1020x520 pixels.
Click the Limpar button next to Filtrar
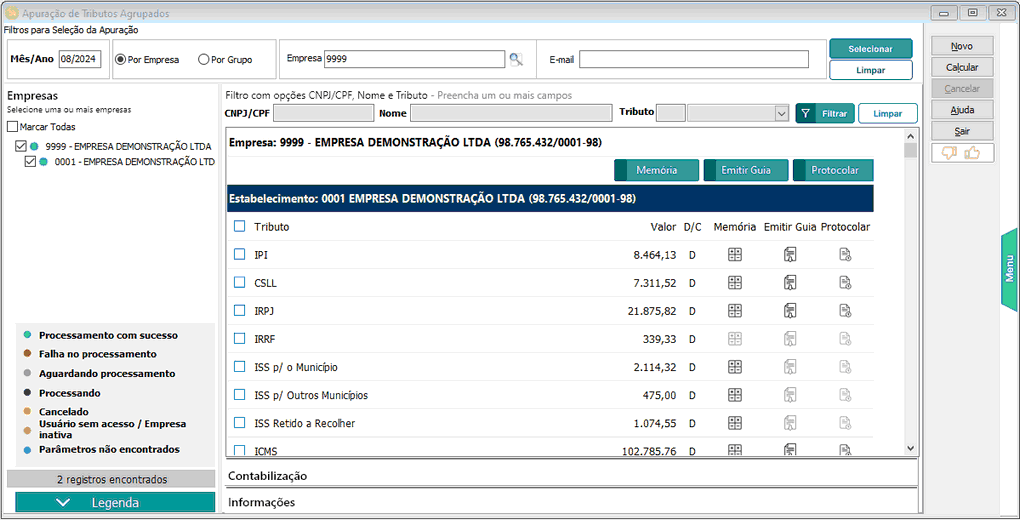click(887, 113)
